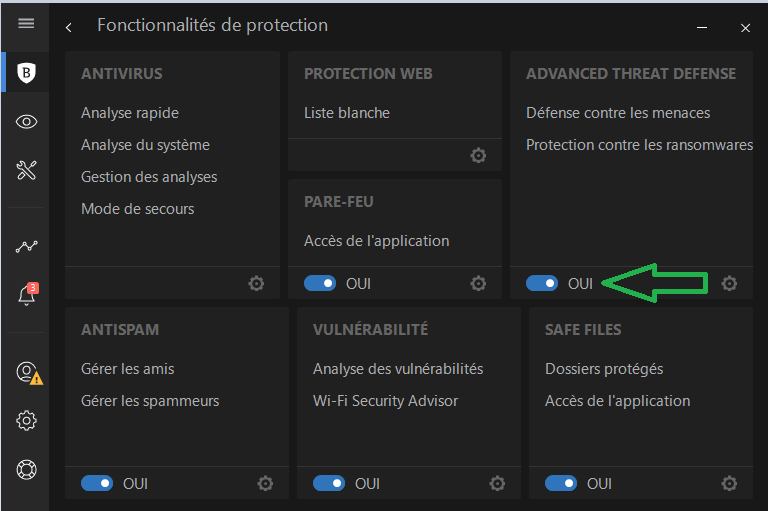This screenshot has height=511, width=768.
Task: Open Antivirus module settings gear
Action: point(256,283)
